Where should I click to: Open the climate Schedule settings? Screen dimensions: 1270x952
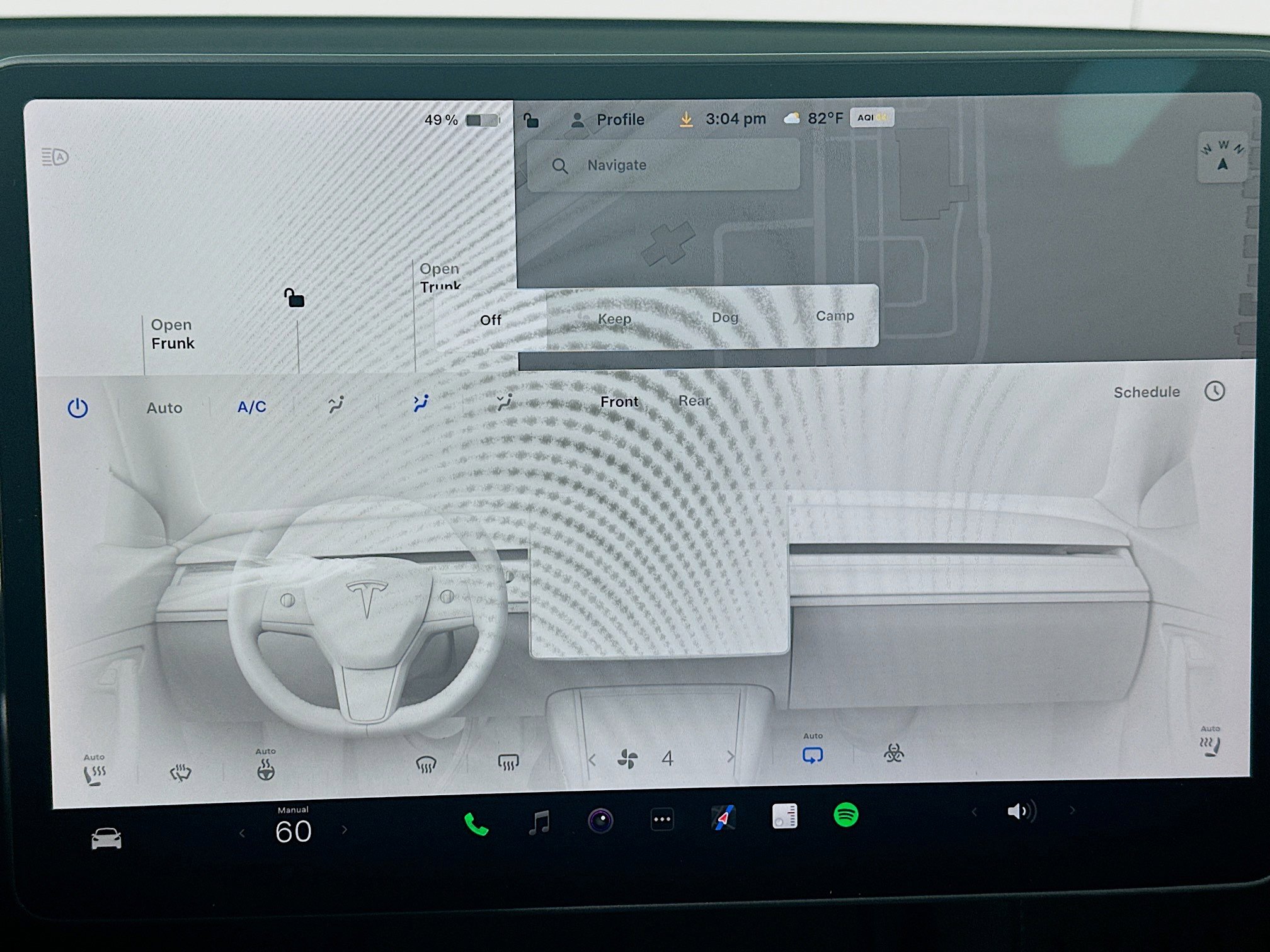pyautogui.click(x=1147, y=392)
